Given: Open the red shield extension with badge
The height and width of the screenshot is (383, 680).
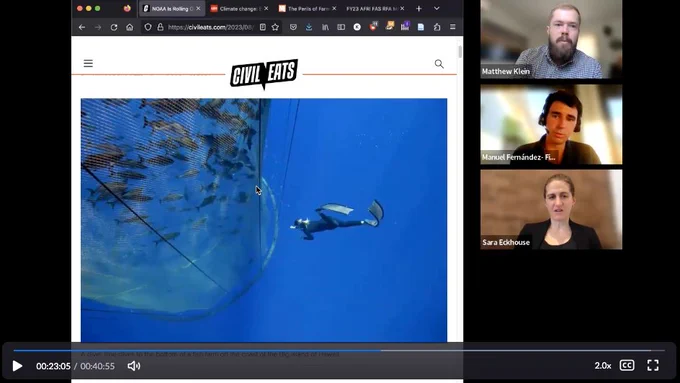Looking at the screenshot, I should click(373, 26).
